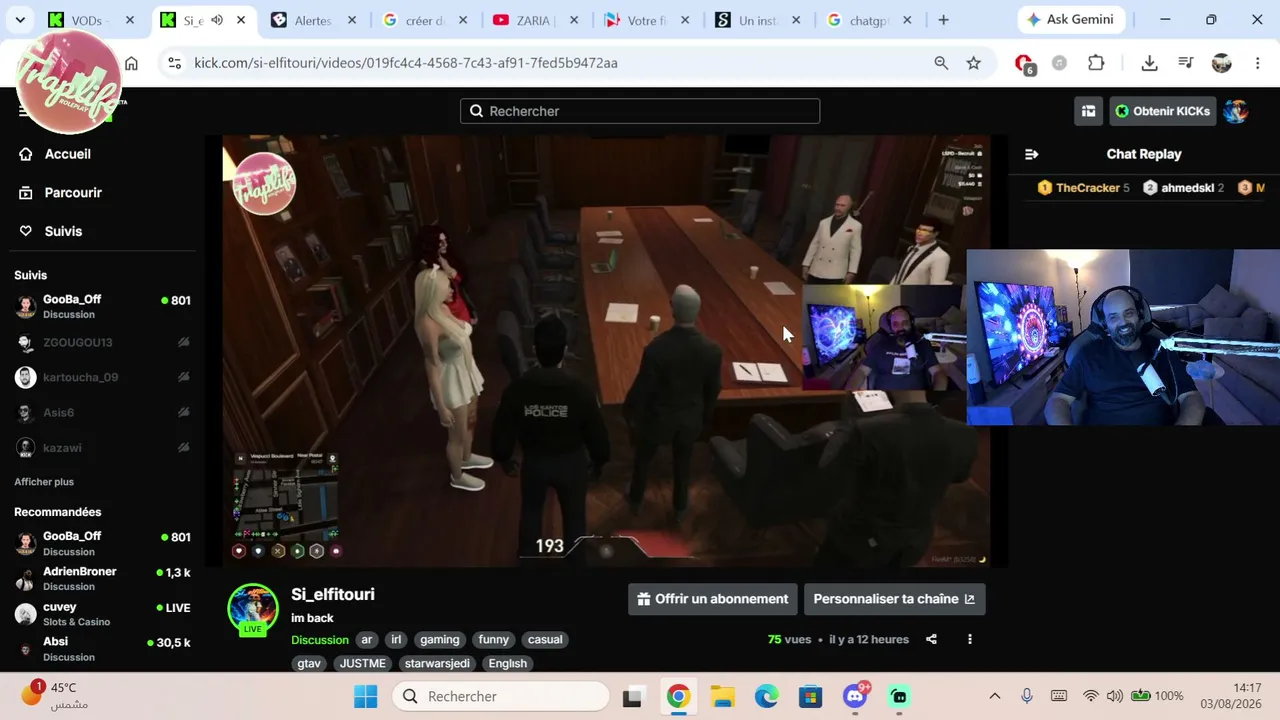Viewport: 1280px width, 720px height.
Task: Open the recommended channel cuvey
Action: point(102,613)
